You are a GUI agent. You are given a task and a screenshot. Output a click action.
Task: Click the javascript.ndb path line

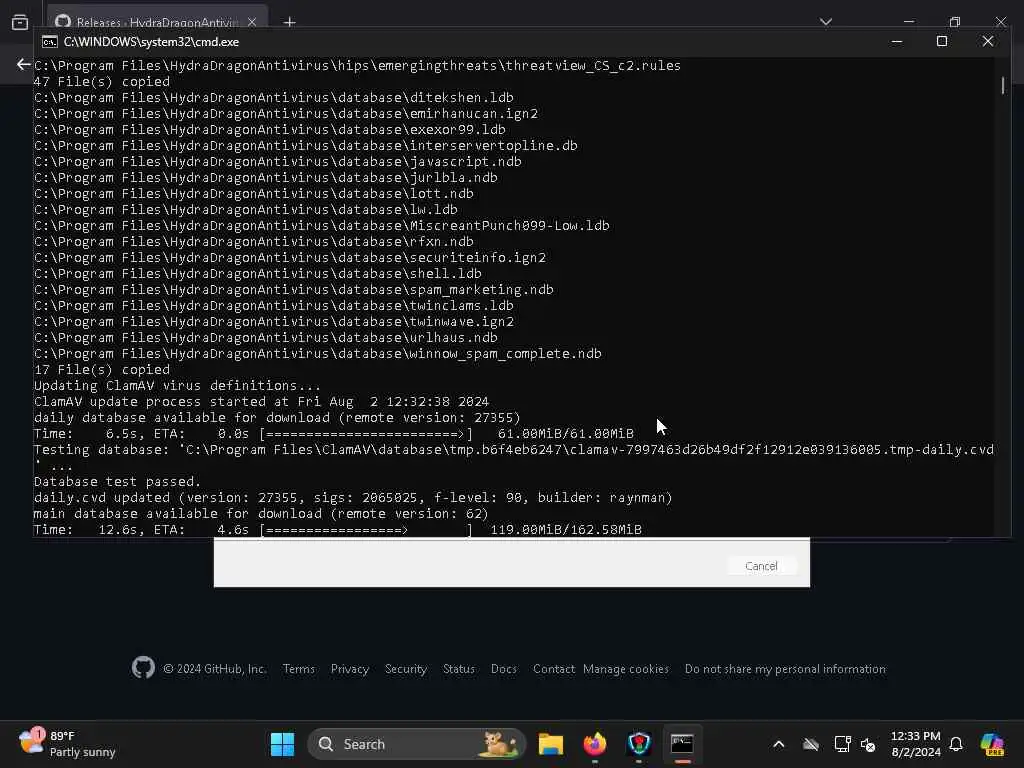[278, 161]
